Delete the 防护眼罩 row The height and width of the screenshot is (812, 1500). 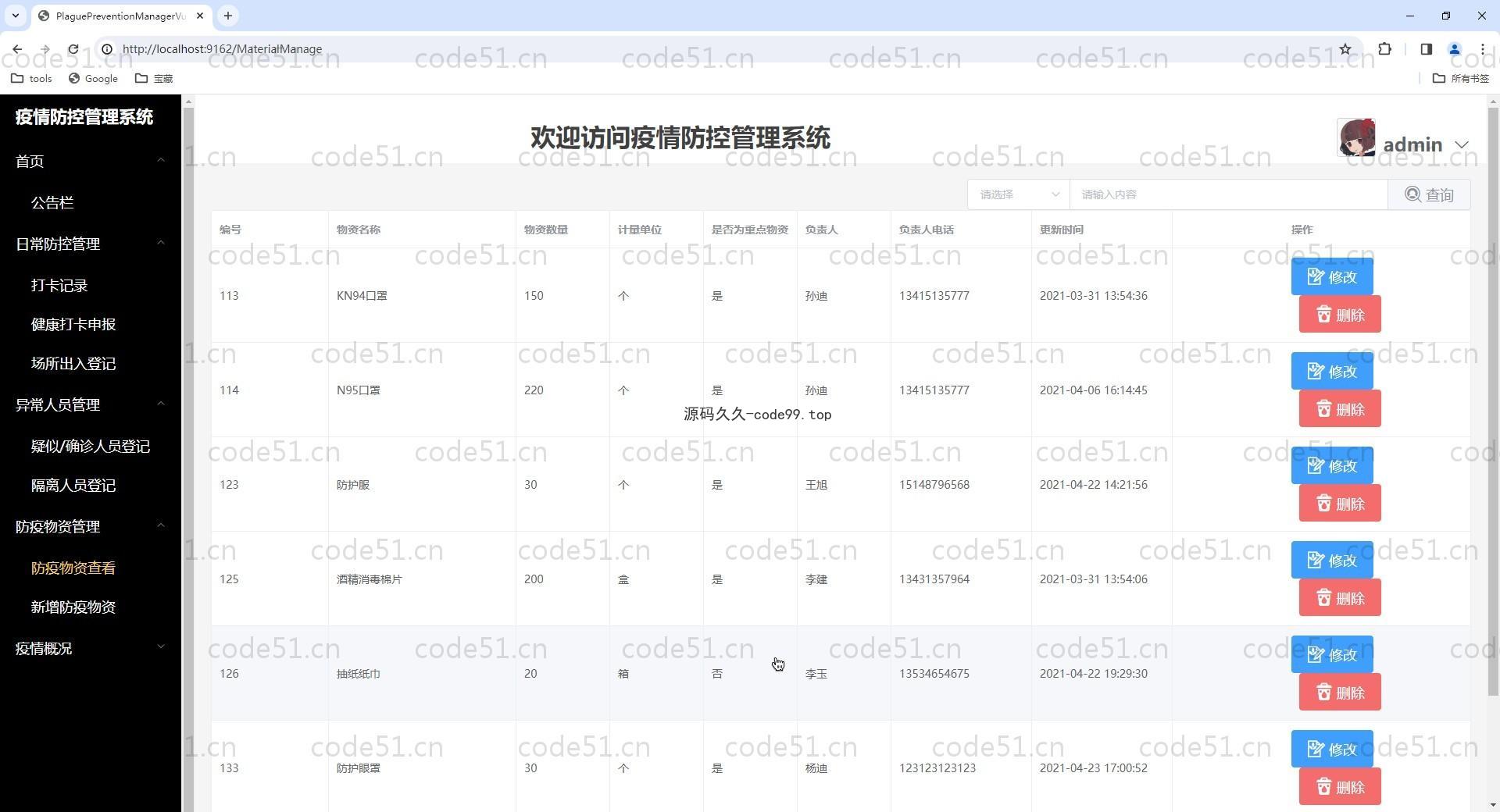pos(1340,787)
